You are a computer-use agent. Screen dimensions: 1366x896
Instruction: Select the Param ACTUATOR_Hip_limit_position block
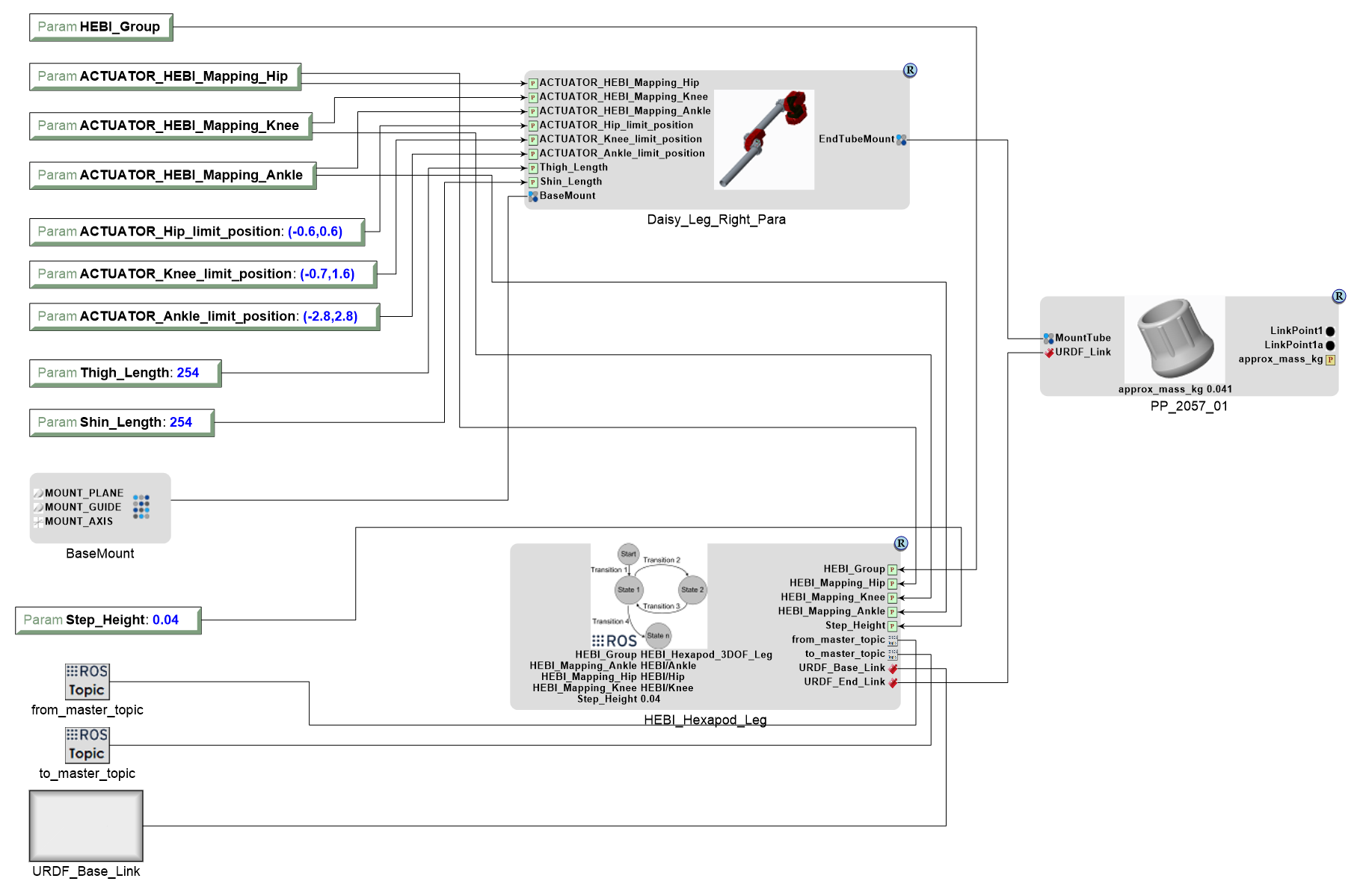tap(197, 232)
